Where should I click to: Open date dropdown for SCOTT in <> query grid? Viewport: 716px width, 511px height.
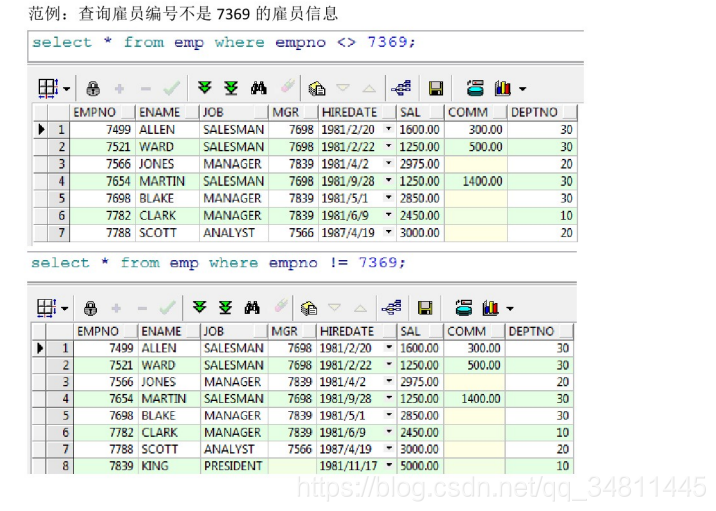point(388,232)
